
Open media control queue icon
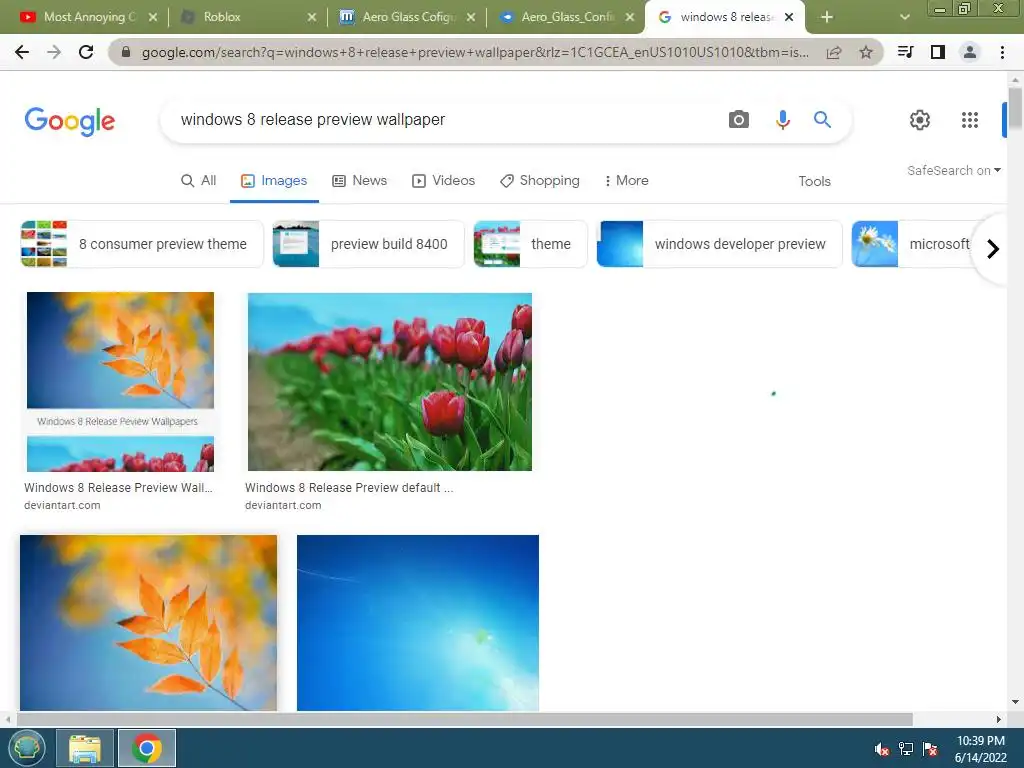pos(906,52)
